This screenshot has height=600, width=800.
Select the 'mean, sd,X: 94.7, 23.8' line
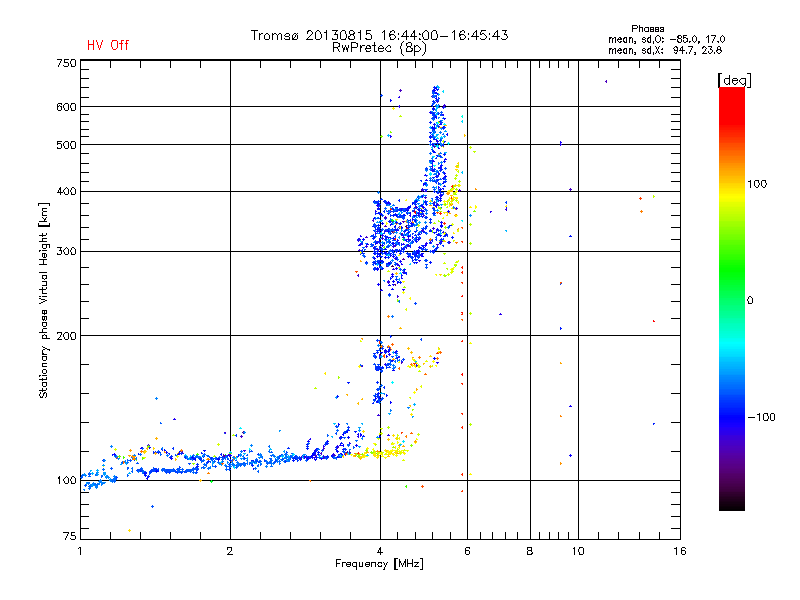click(665, 50)
